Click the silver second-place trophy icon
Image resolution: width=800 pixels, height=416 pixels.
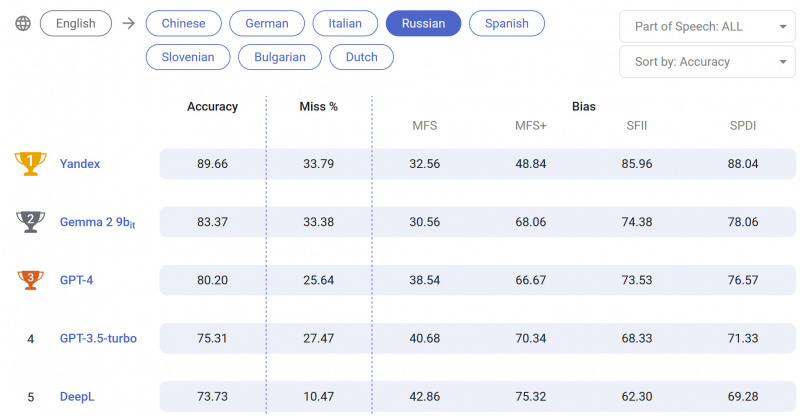pos(30,222)
